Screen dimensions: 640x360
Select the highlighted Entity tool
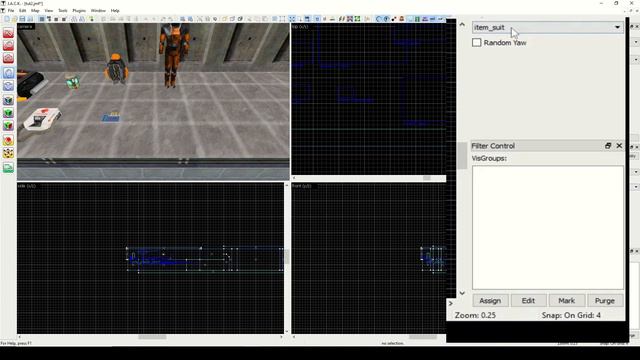coord(8,73)
